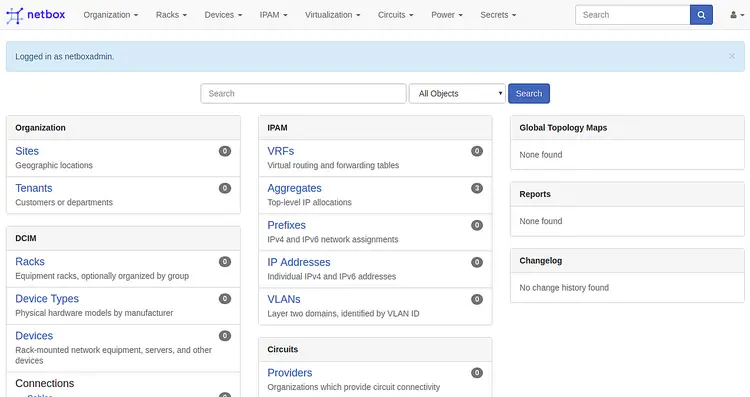Expand the Organization menu
750x397 pixels.
point(110,15)
